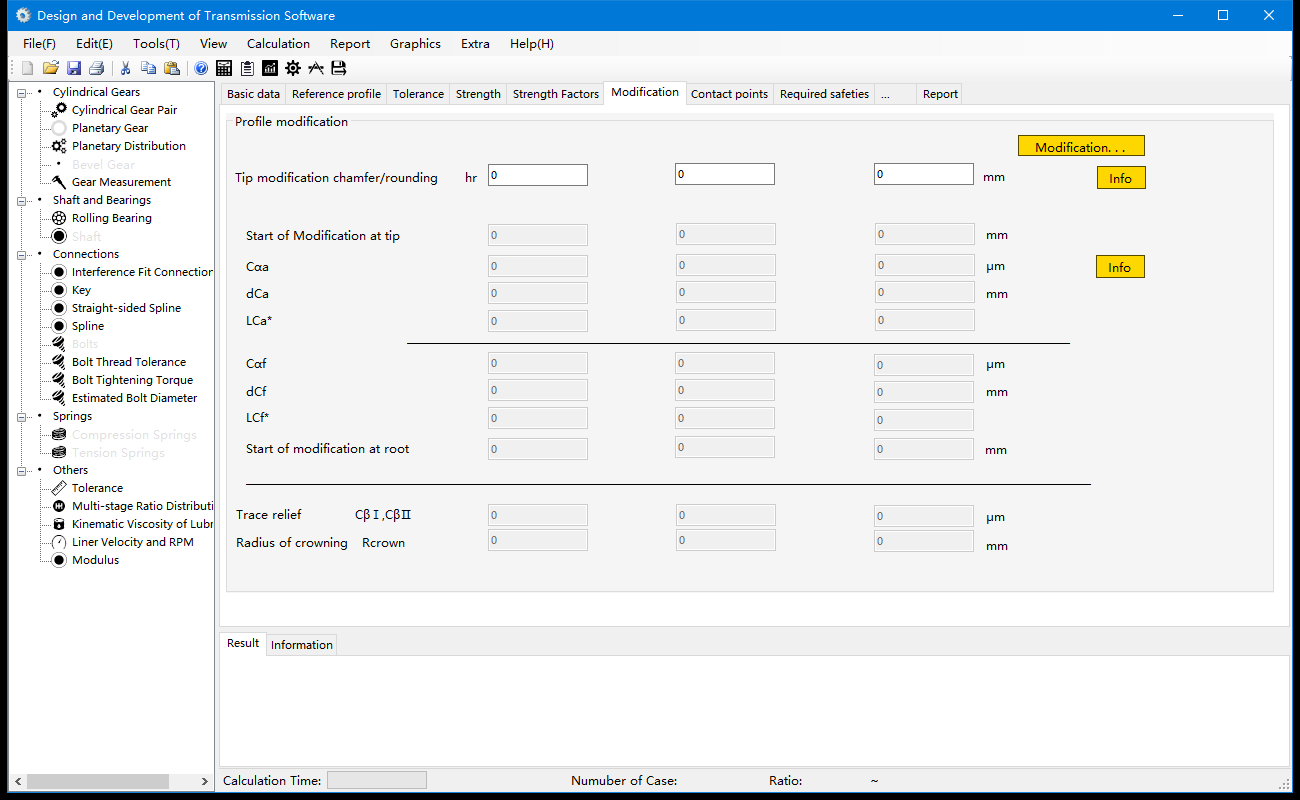Open the Calculation menu
The height and width of the screenshot is (800, 1300).
278,44
